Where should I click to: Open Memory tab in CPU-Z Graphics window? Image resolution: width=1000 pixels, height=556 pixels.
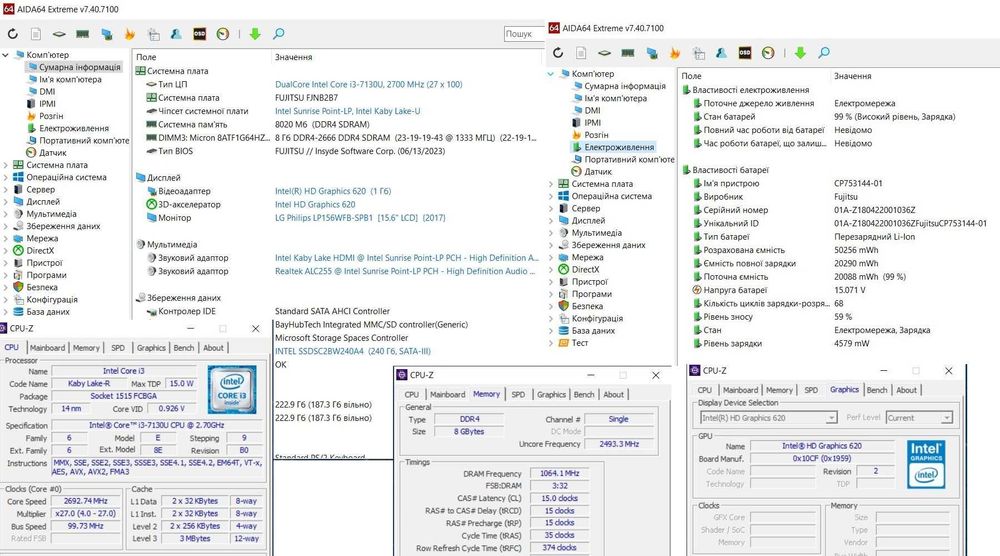pos(779,390)
